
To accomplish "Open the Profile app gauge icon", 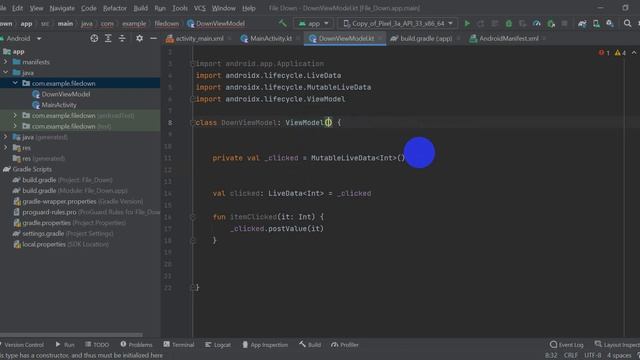I will click(x=537, y=24).
